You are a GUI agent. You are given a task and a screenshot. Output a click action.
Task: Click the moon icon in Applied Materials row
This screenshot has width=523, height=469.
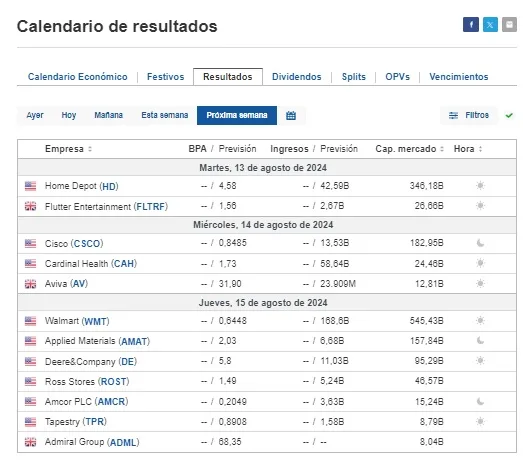(x=480, y=341)
